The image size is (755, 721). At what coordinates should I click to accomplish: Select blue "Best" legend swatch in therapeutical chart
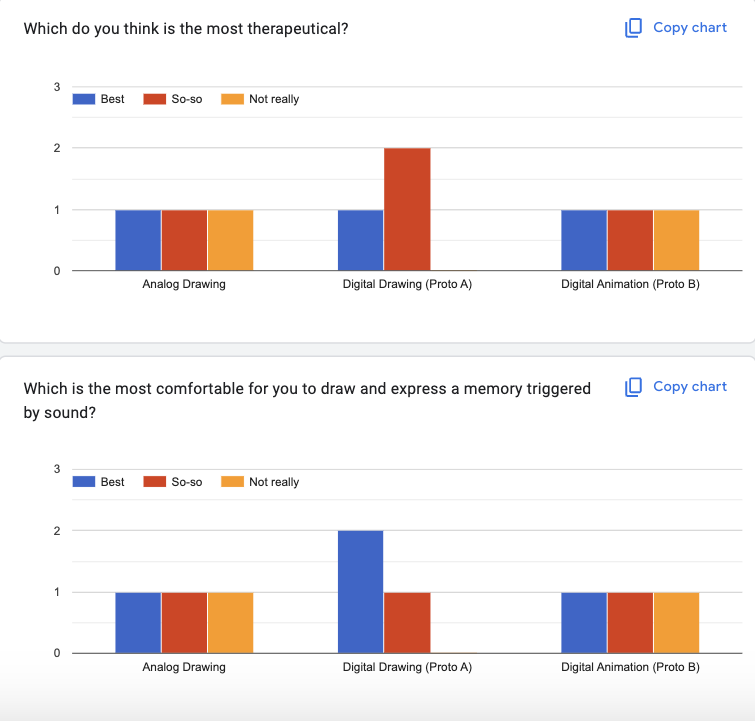[x=84, y=99]
